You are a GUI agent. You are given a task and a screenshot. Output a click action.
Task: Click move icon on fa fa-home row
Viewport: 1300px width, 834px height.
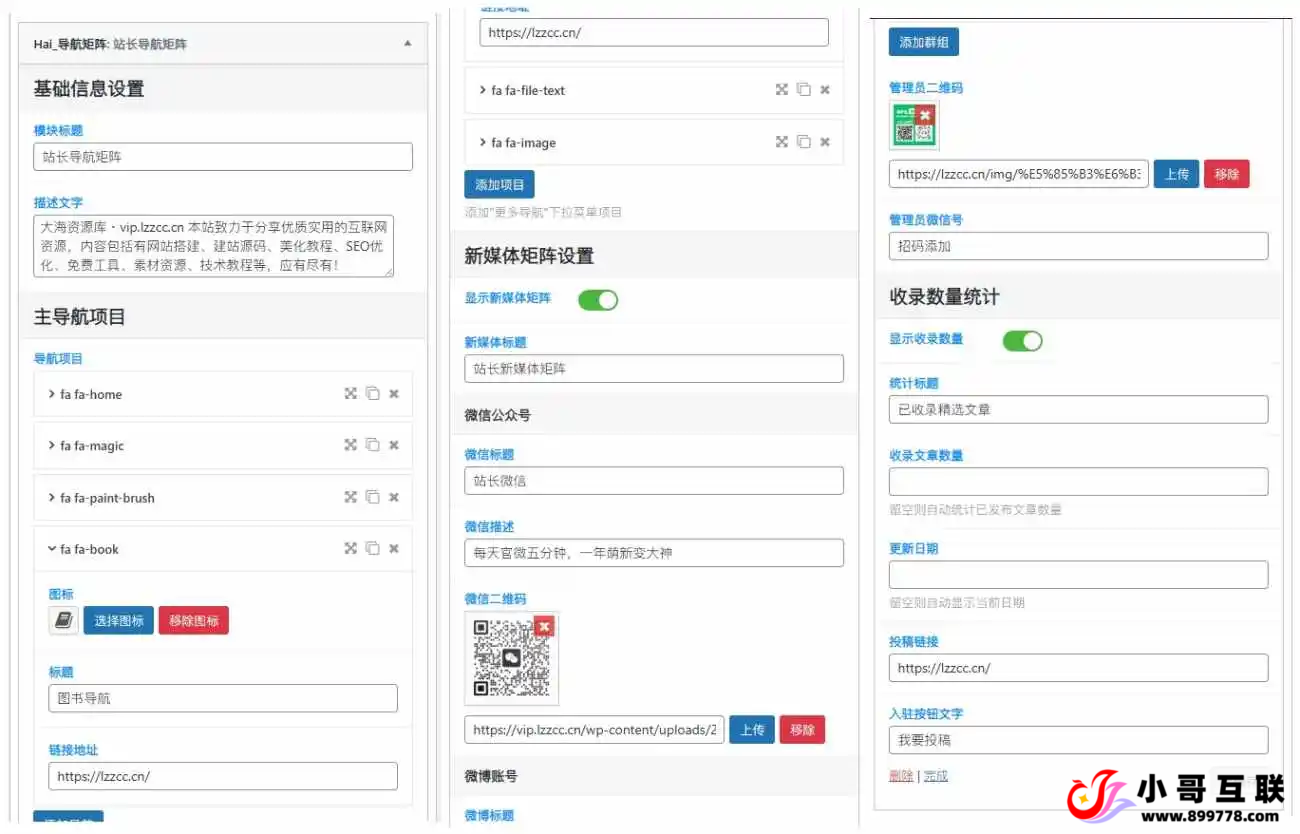point(350,394)
